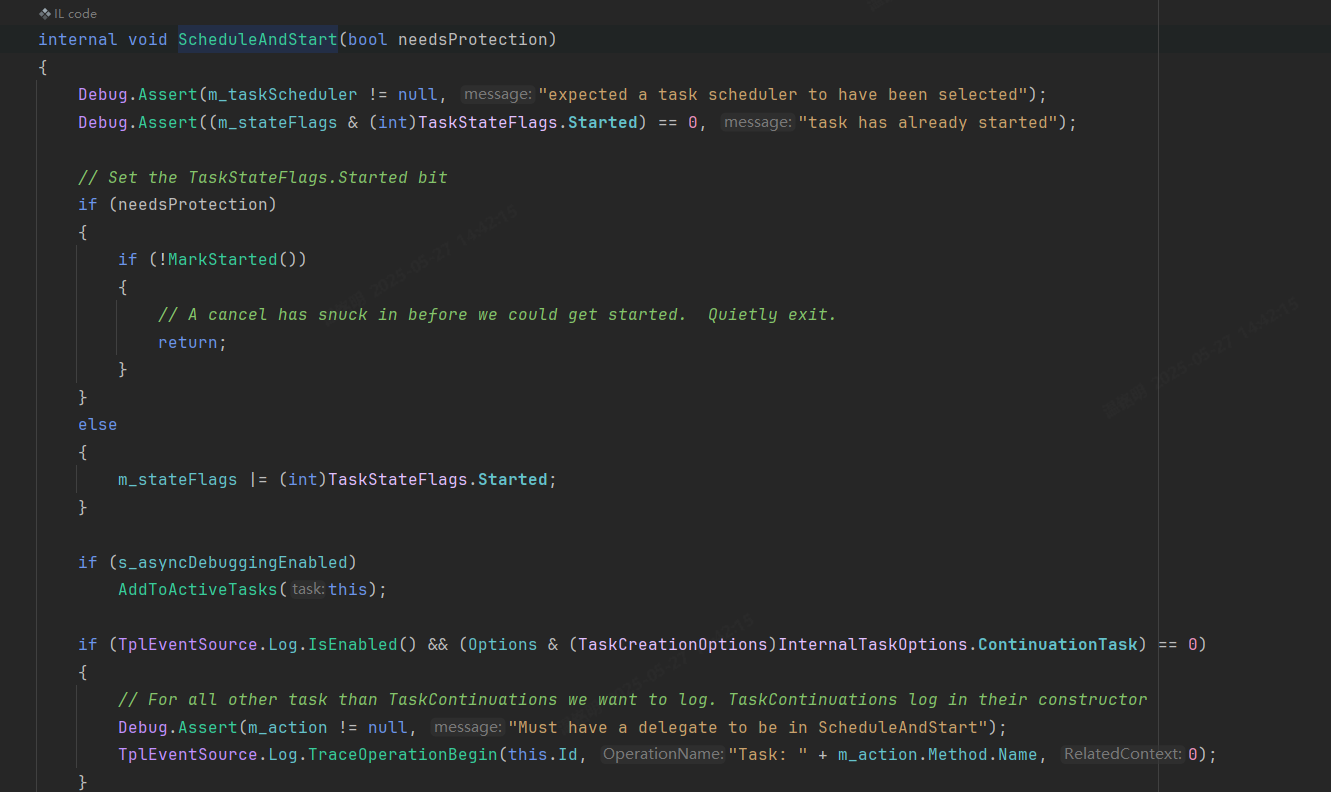The width and height of the screenshot is (1331, 792).
Task: Click the AddToActiveTasks method call
Action: (x=197, y=589)
